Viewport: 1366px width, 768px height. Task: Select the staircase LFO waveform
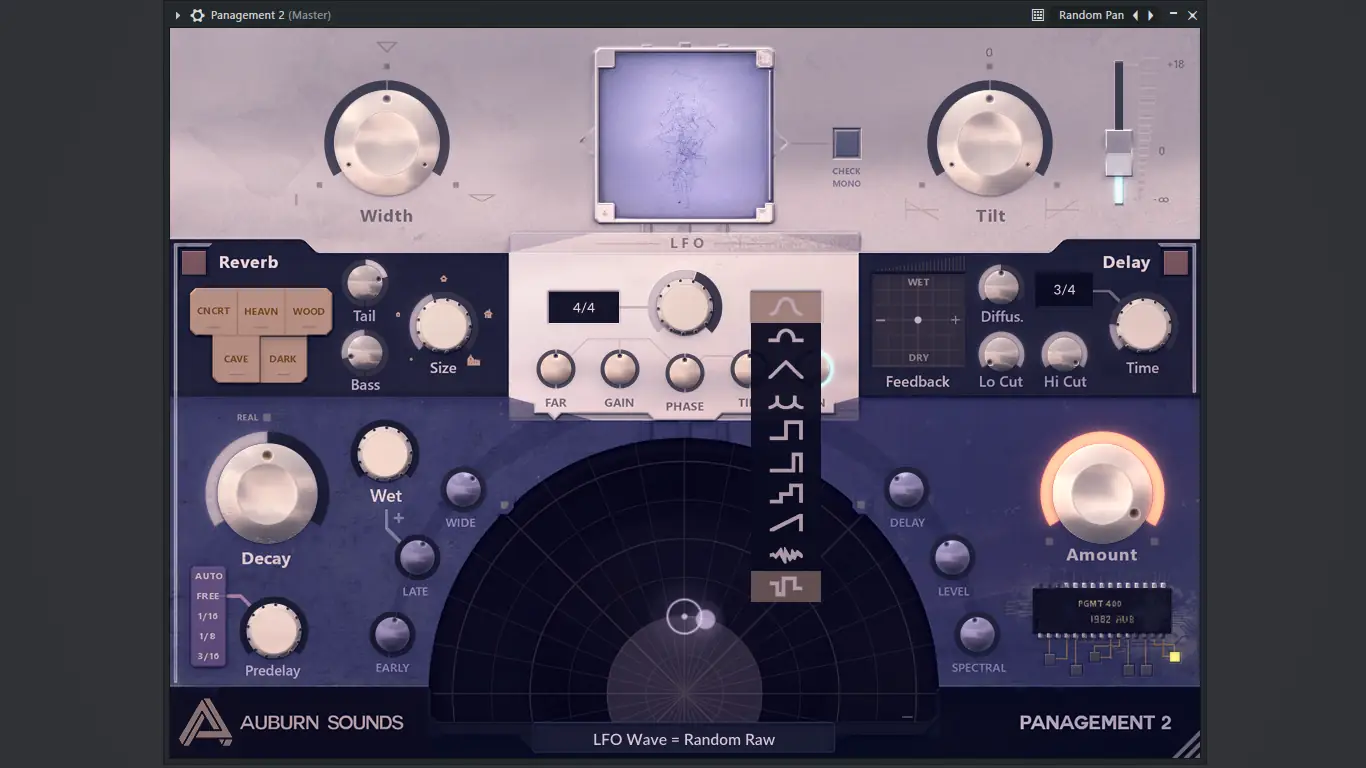point(786,494)
